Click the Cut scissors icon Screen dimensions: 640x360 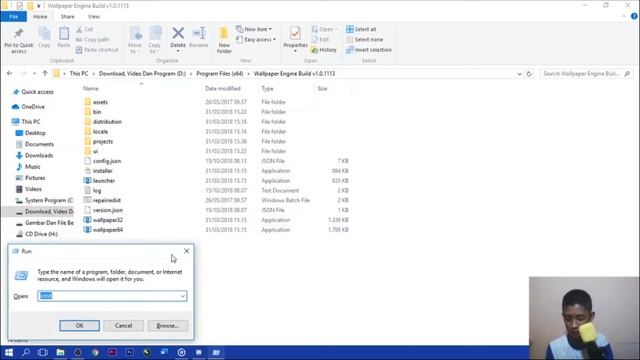[80, 29]
